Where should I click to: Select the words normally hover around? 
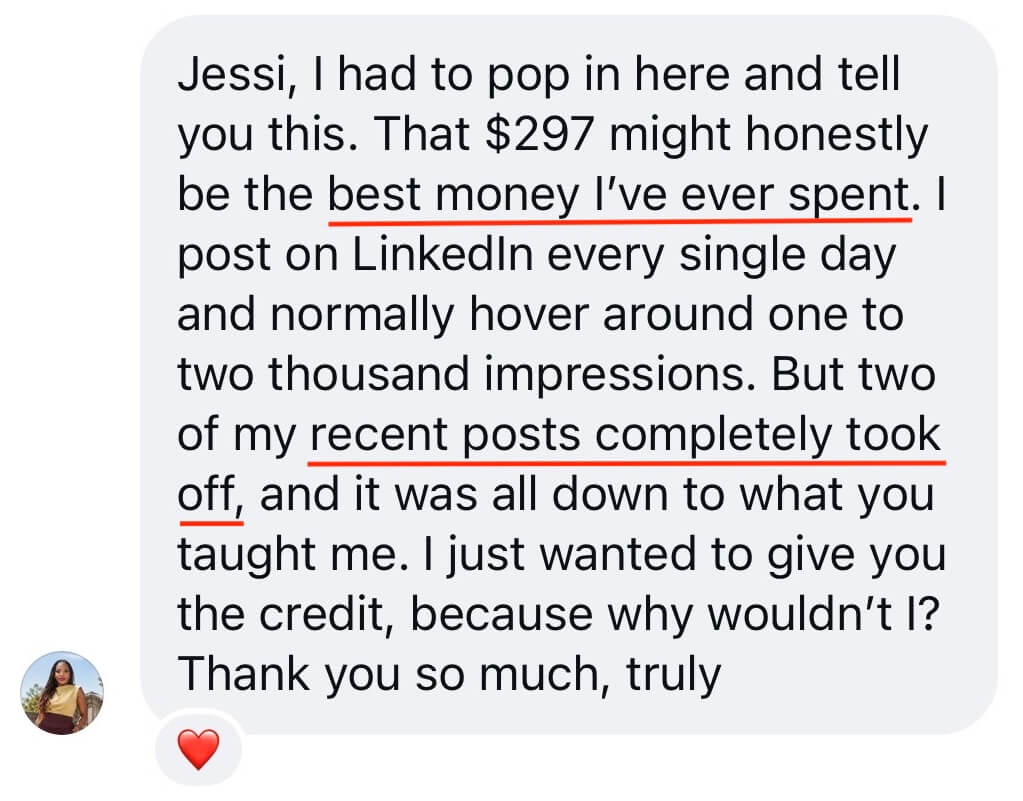tap(512, 314)
